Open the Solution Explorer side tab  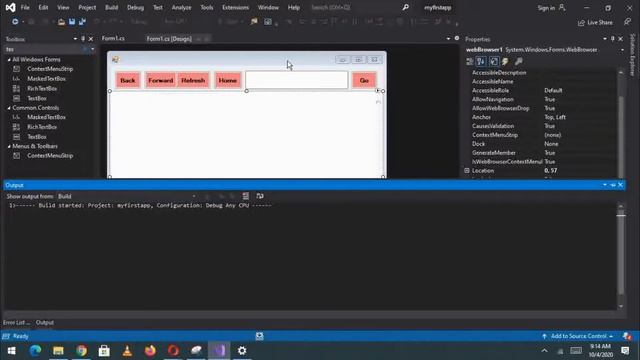tap(633, 54)
